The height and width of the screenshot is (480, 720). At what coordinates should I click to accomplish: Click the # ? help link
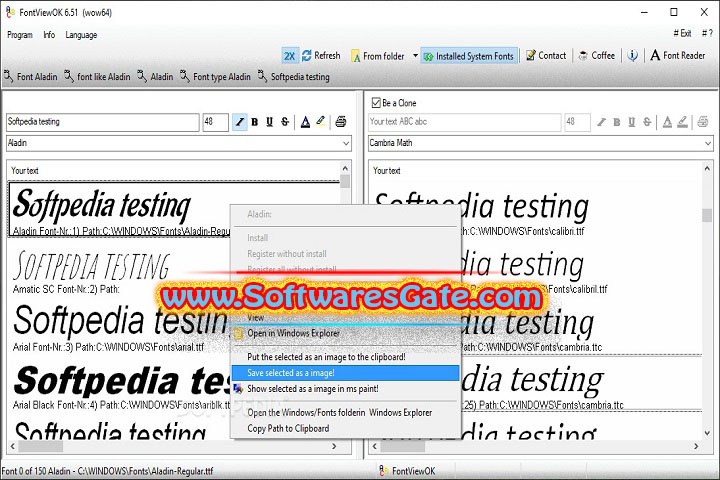point(707,33)
